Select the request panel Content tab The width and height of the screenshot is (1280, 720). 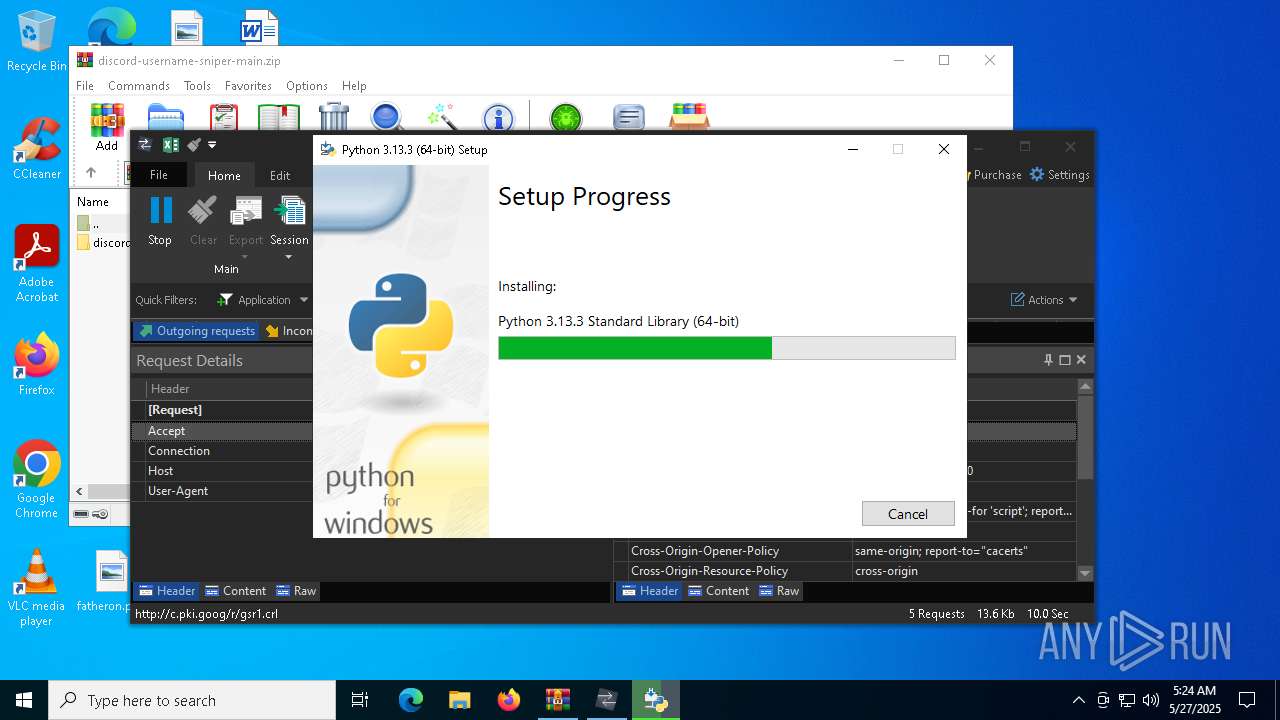(x=236, y=591)
